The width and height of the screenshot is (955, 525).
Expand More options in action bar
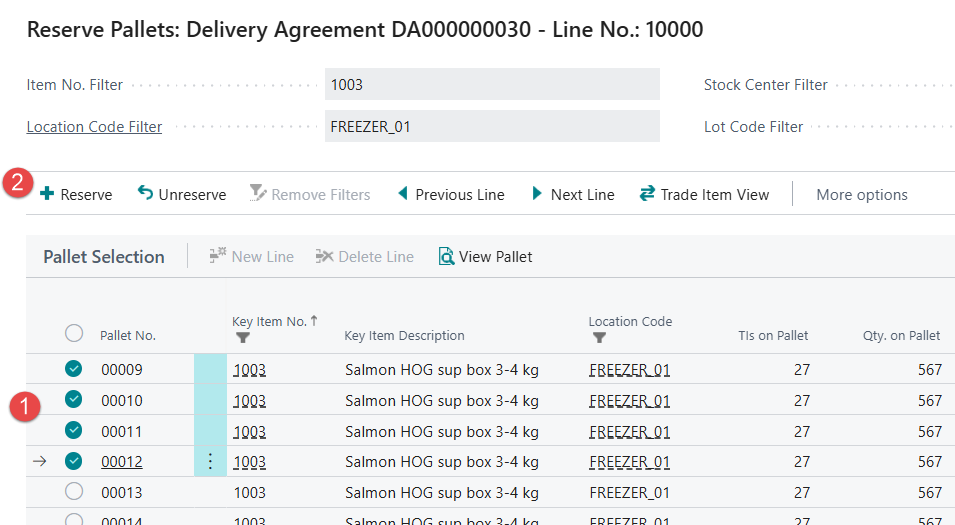click(861, 195)
